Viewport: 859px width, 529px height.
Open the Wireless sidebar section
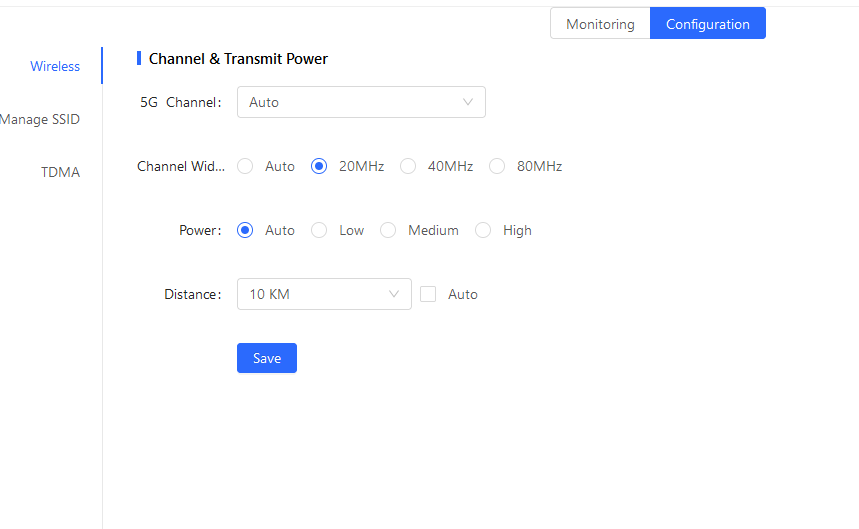[55, 66]
